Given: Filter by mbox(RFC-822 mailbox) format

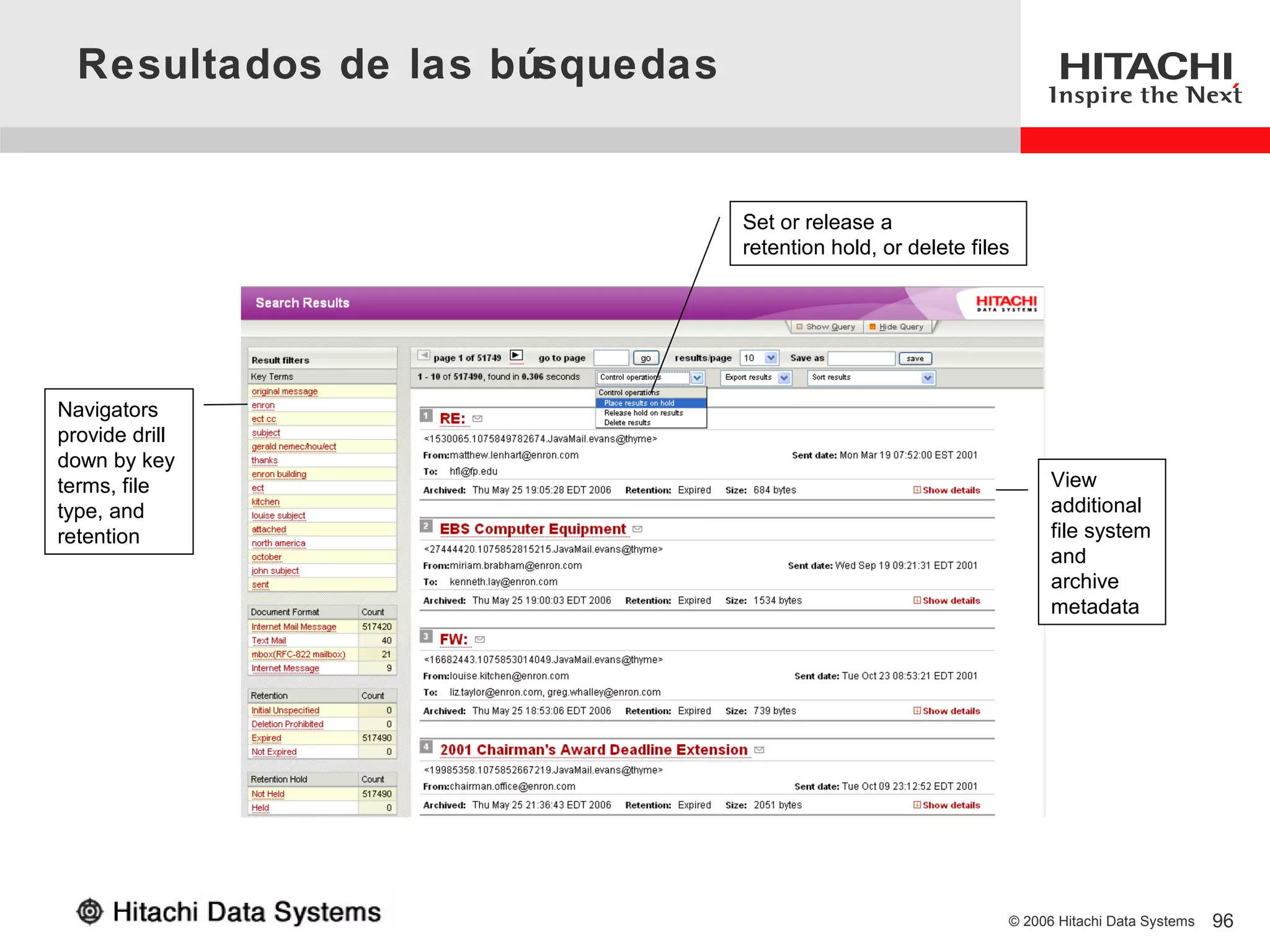Looking at the screenshot, I should click(x=298, y=654).
